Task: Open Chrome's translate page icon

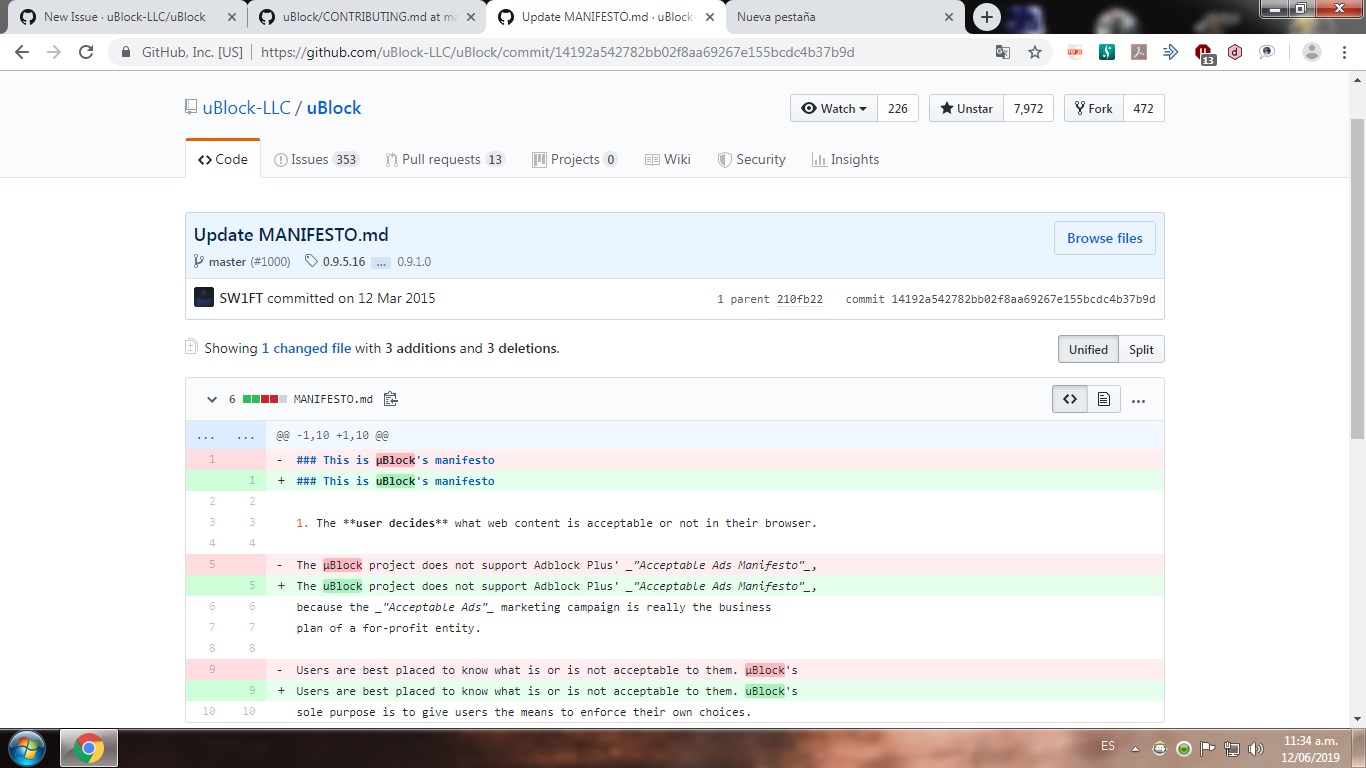Action: [1002, 51]
